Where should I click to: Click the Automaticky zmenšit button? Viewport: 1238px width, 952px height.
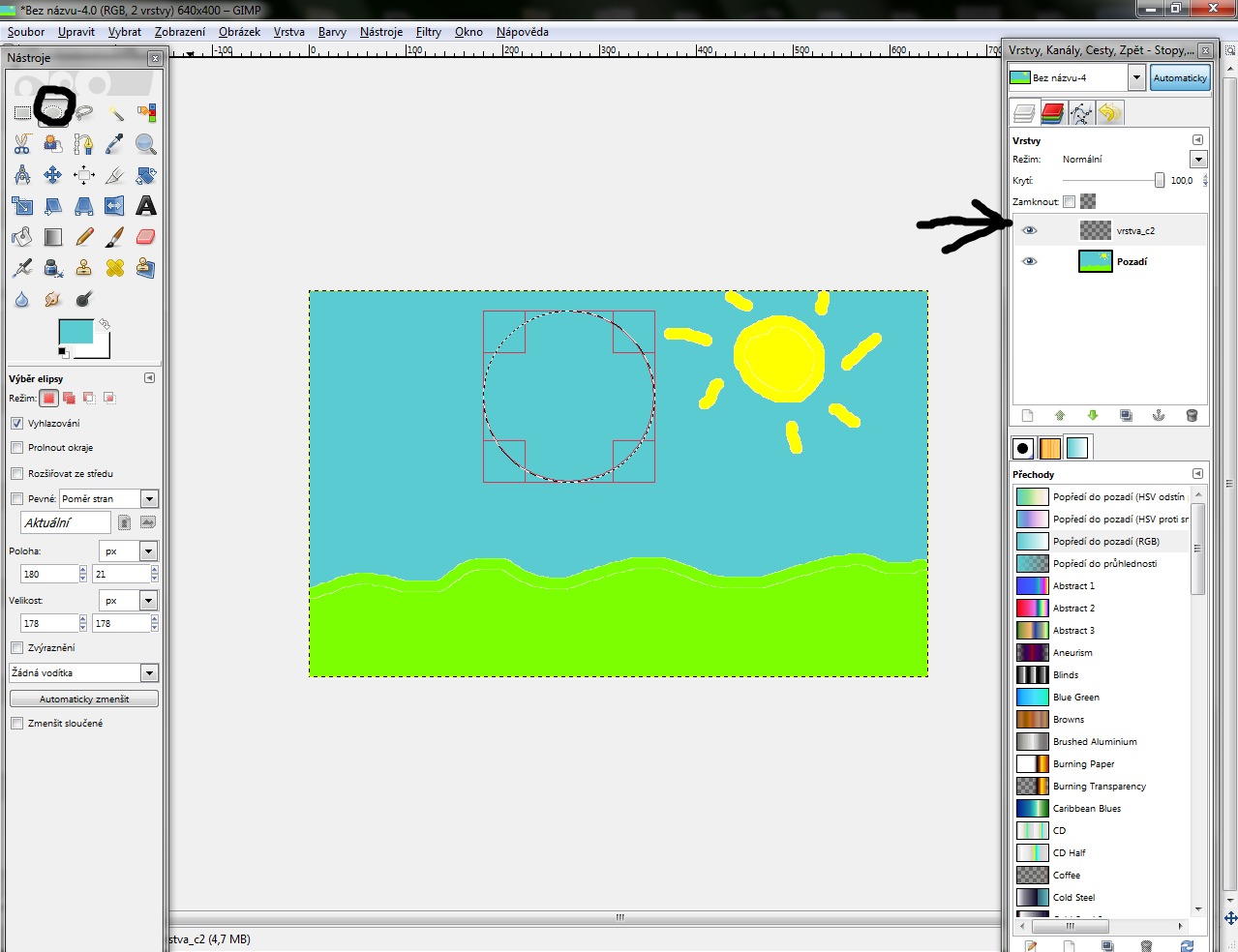(x=84, y=699)
